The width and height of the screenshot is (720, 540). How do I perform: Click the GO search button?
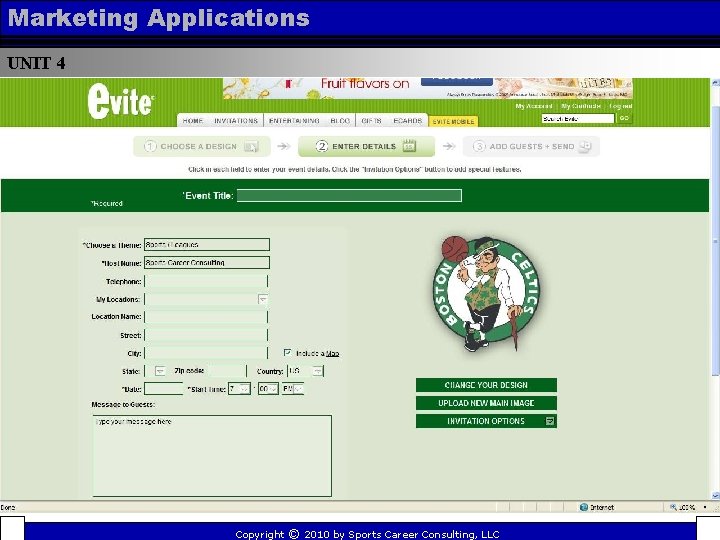tap(624, 118)
